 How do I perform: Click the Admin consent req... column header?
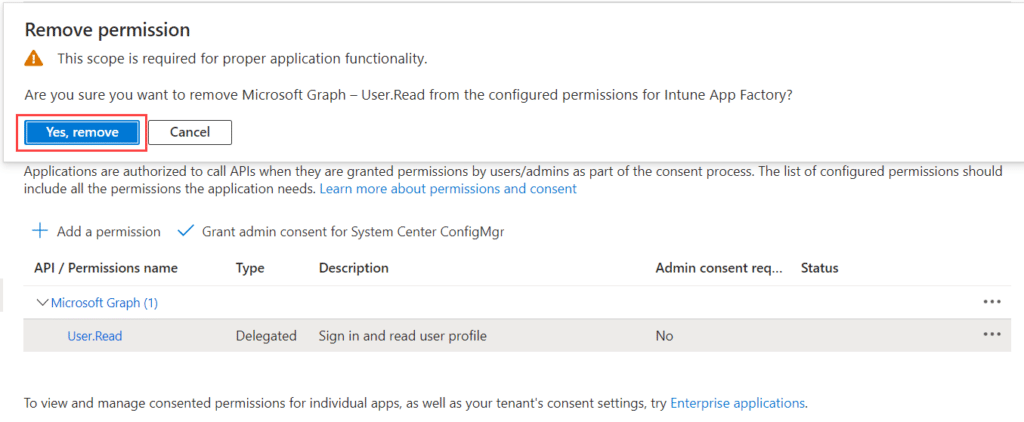(x=718, y=268)
